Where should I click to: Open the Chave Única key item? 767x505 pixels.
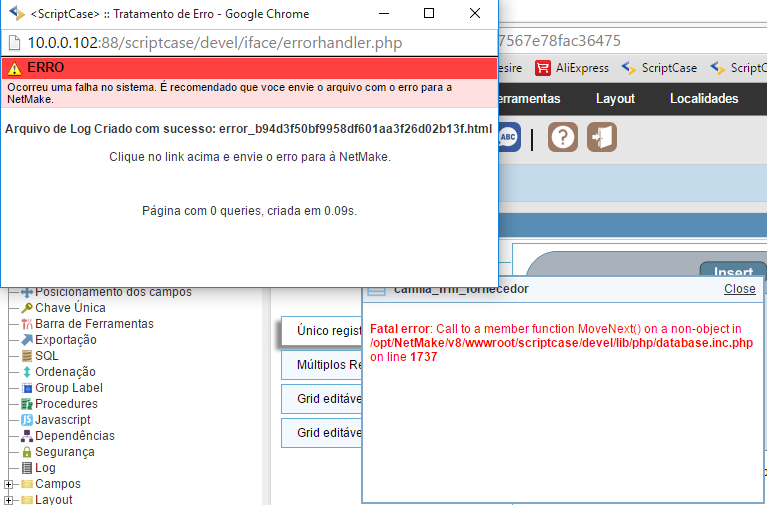coord(69,308)
